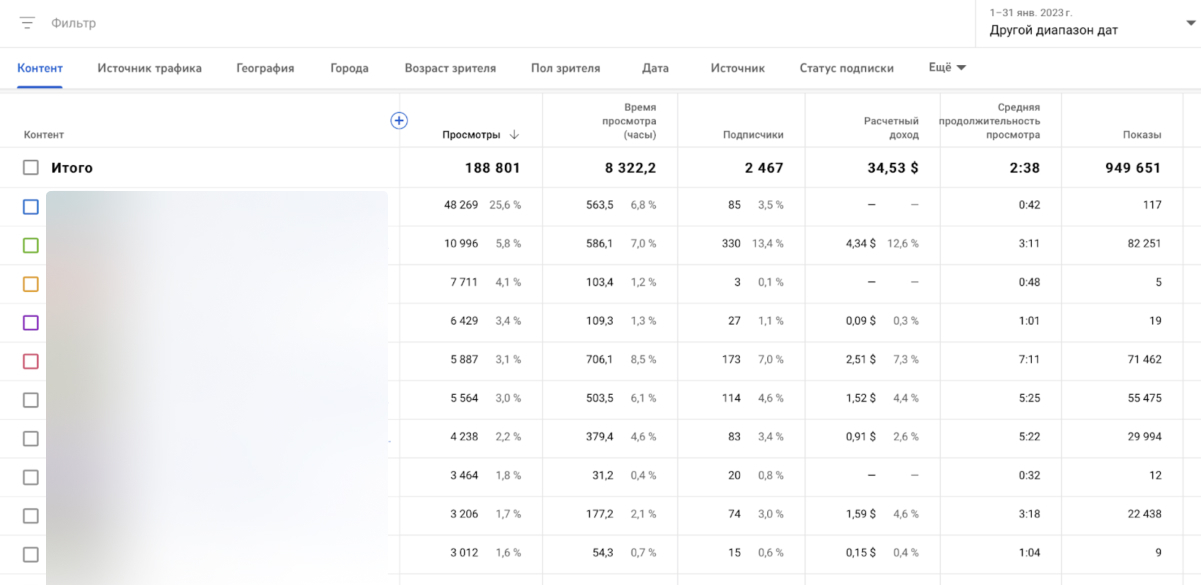
Task: Sort by the Расчетный доход column header
Action: 891,128
